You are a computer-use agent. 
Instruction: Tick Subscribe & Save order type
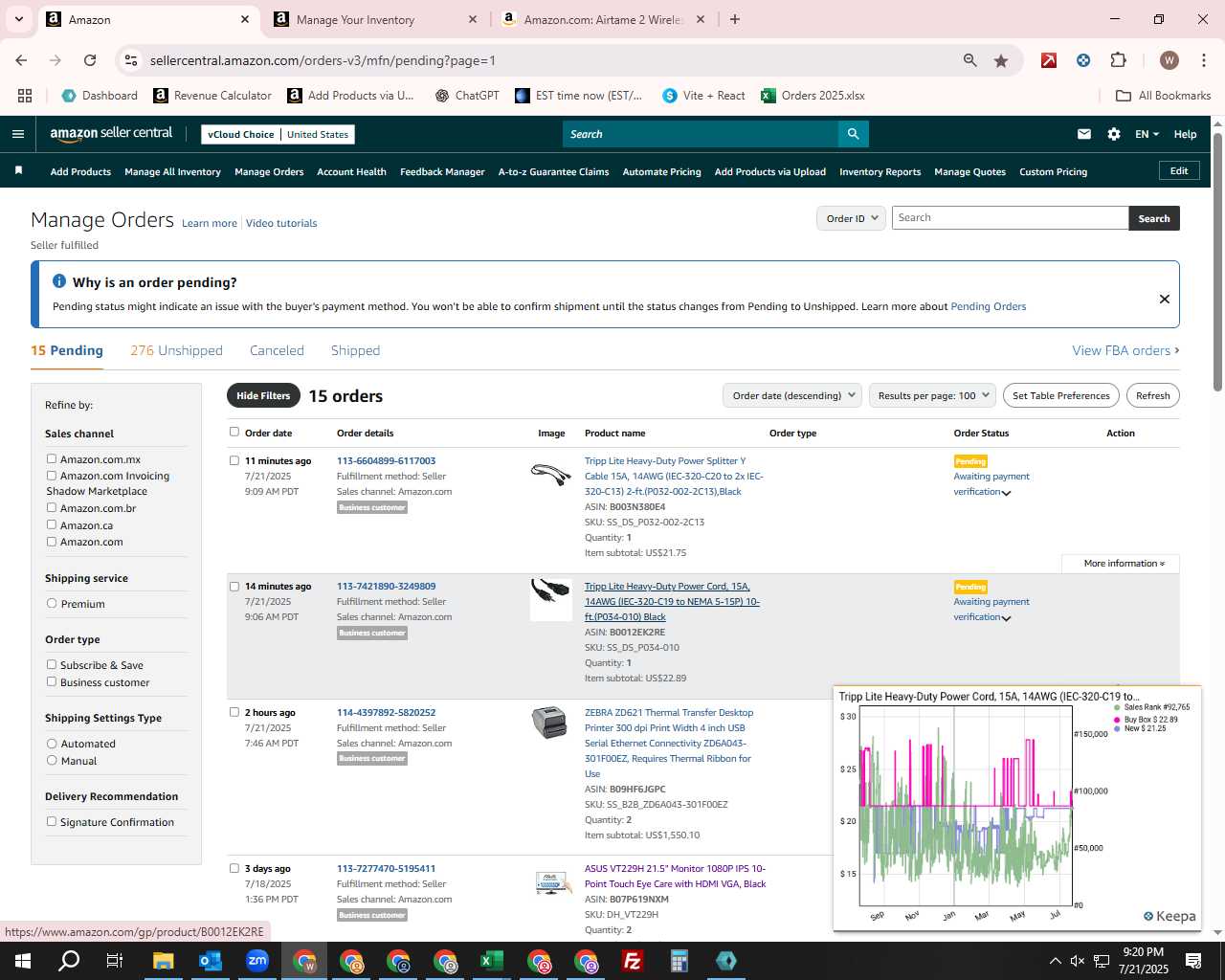click(x=52, y=665)
